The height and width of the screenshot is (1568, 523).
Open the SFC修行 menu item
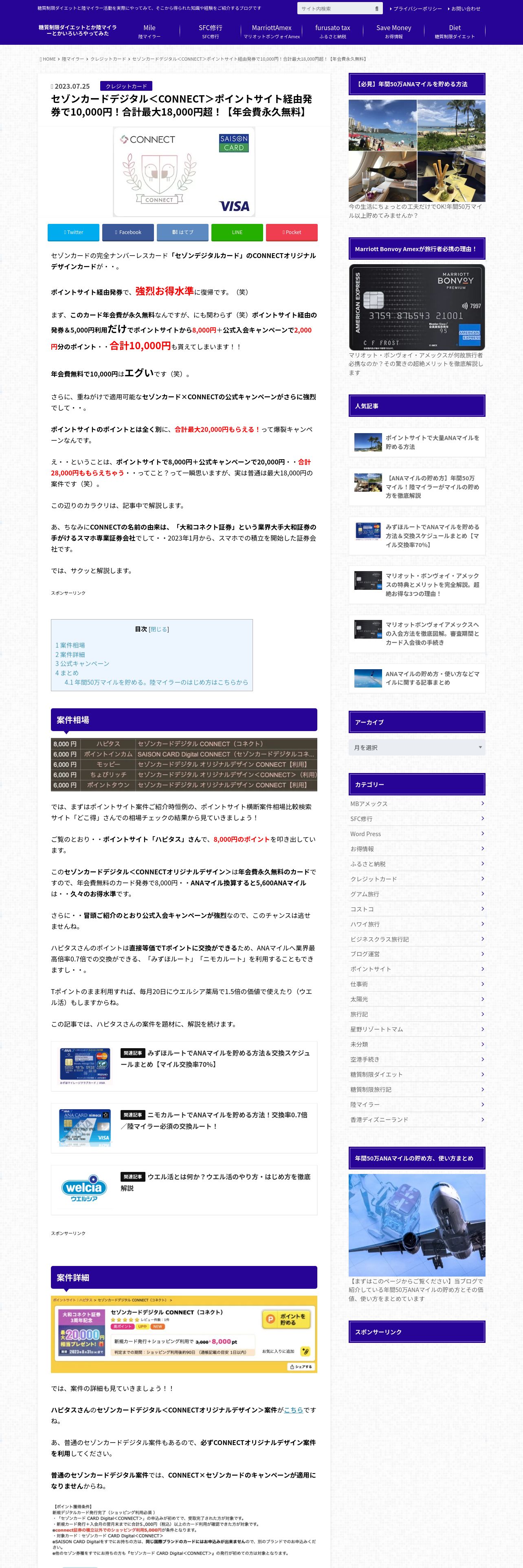pyautogui.click(x=210, y=32)
